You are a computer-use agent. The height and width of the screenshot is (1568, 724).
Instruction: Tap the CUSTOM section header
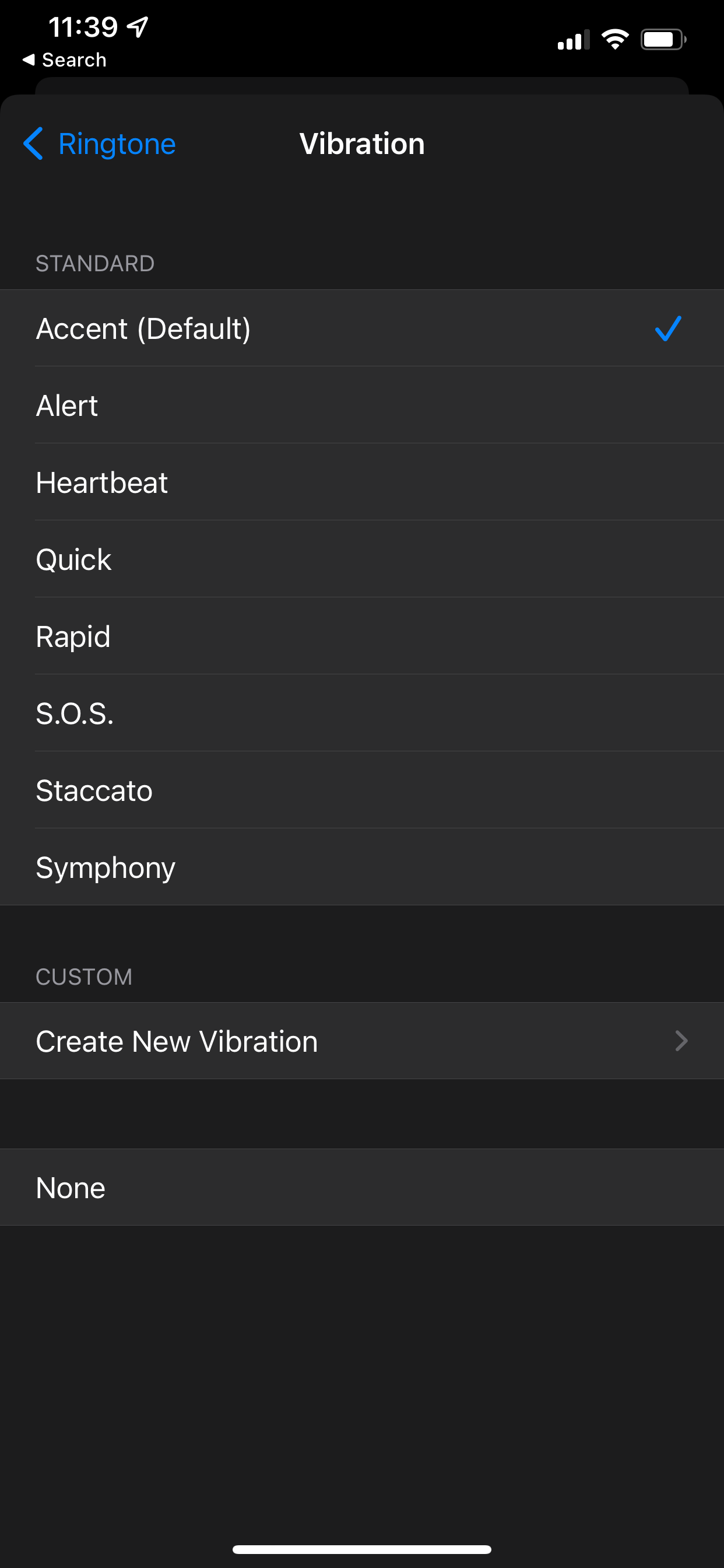click(x=84, y=977)
